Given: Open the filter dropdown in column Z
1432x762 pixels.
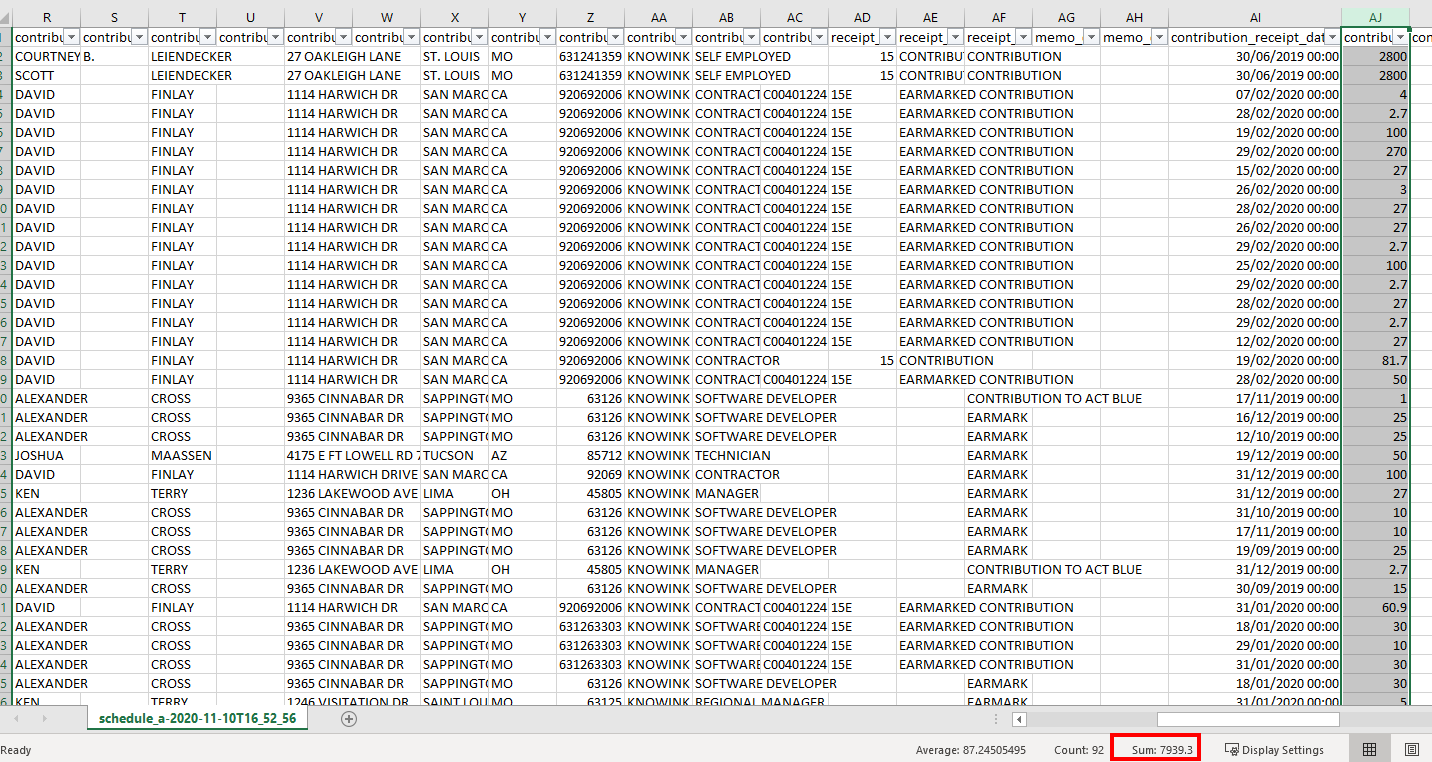Looking at the screenshot, I should 615,37.
